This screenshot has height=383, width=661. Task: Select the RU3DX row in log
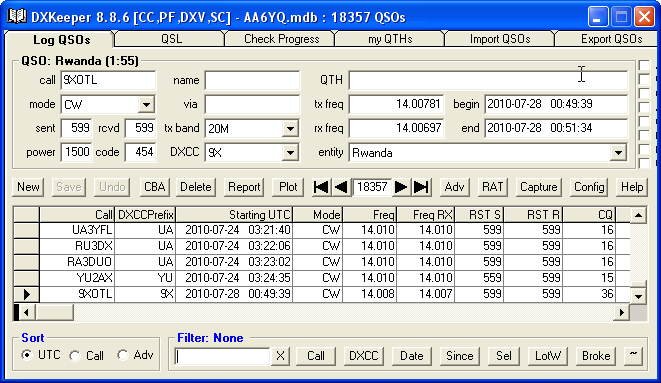point(322,246)
